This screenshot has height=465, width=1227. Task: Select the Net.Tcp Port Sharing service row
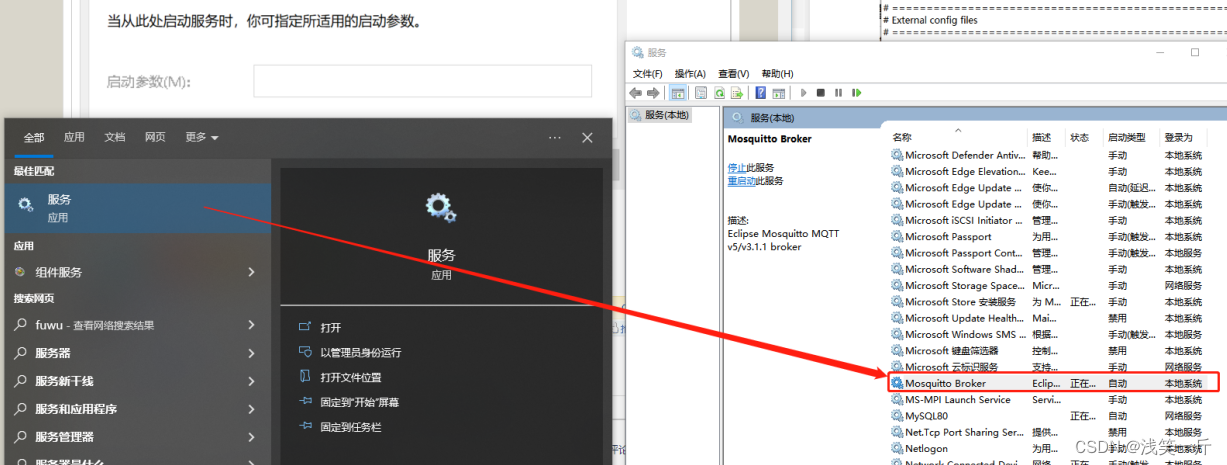[x=1053, y=432]
